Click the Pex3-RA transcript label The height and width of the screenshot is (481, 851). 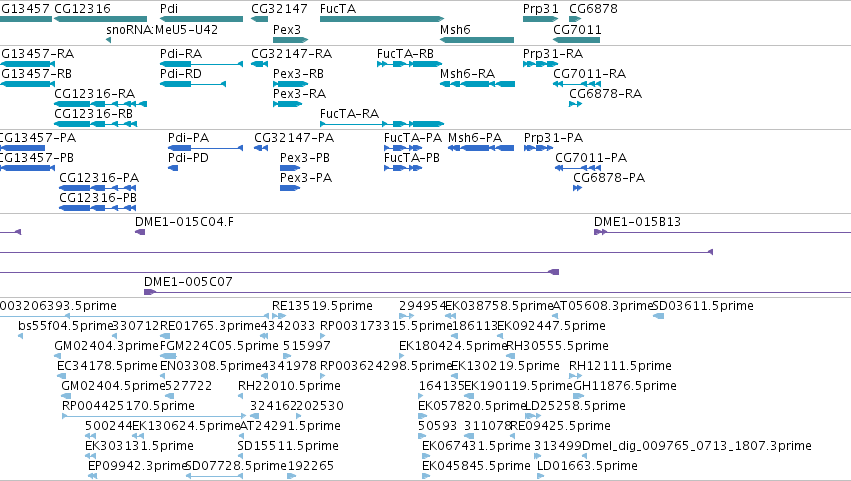(x=299, y=93)
